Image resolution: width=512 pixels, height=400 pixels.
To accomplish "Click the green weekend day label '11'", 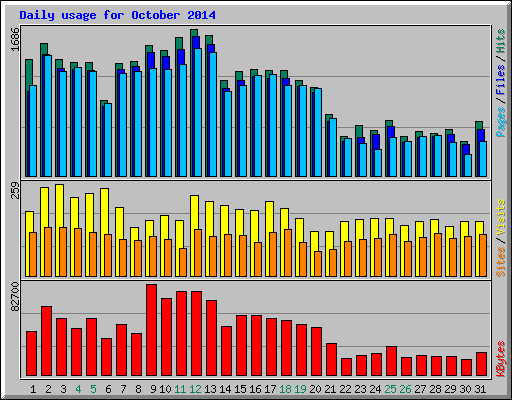I will pos(180,389).
